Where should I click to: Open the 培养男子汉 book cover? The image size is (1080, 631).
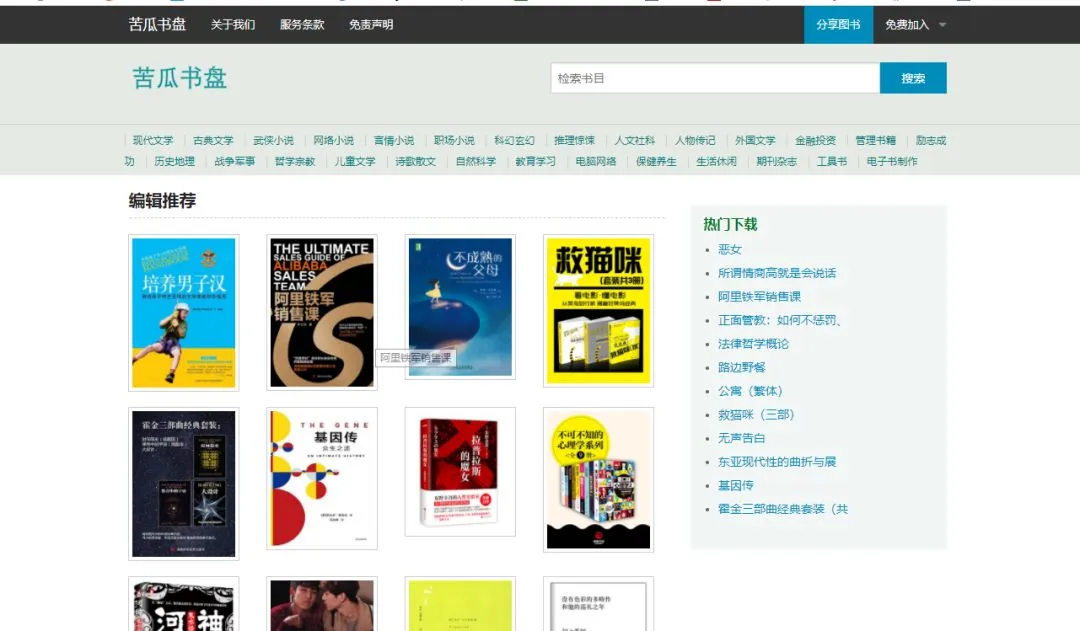184,313
